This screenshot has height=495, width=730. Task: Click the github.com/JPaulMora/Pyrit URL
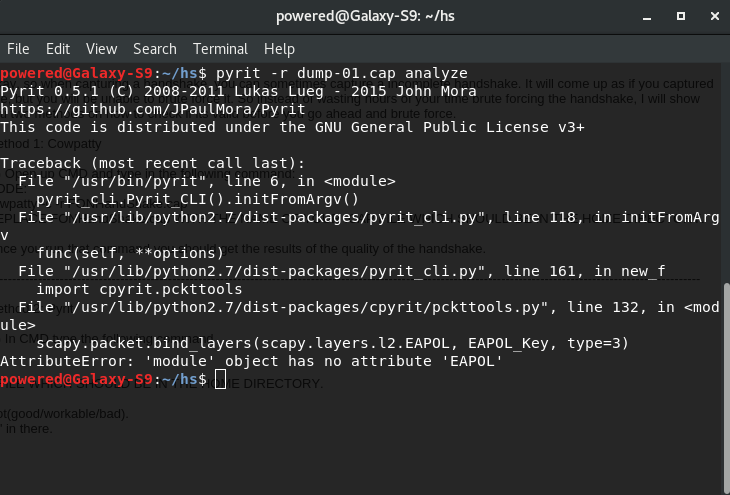pyautogui.click(x=153, y=109)
